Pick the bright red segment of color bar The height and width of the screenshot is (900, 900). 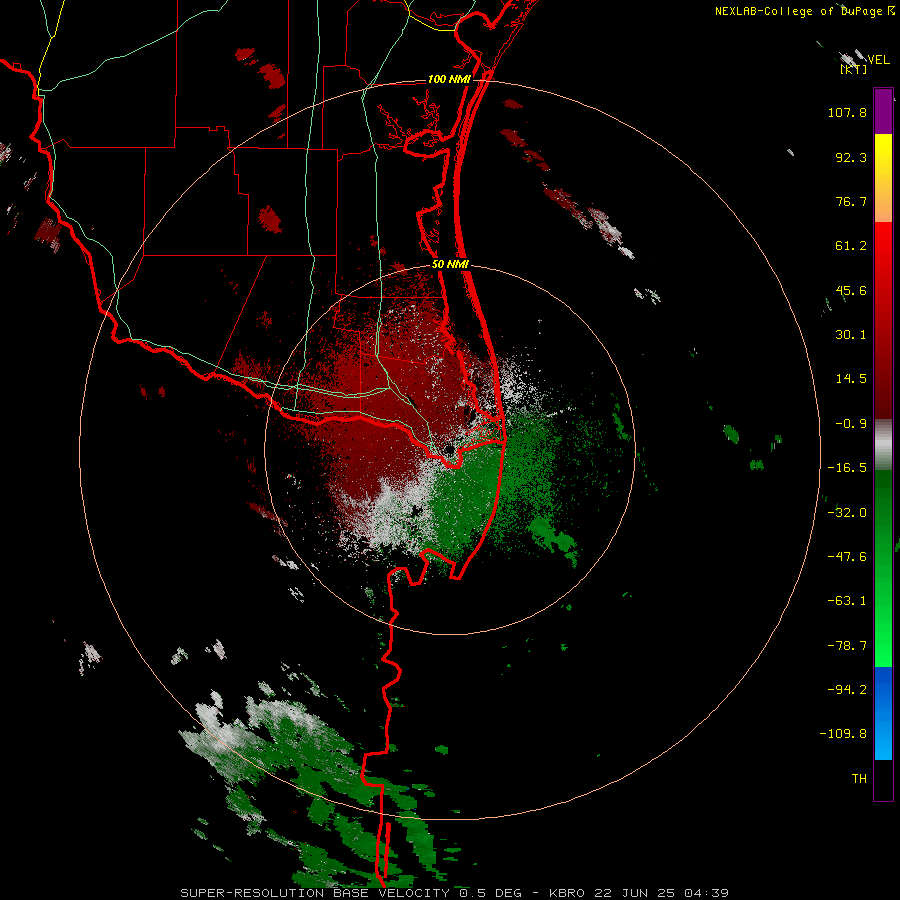(x=883, y=320)
